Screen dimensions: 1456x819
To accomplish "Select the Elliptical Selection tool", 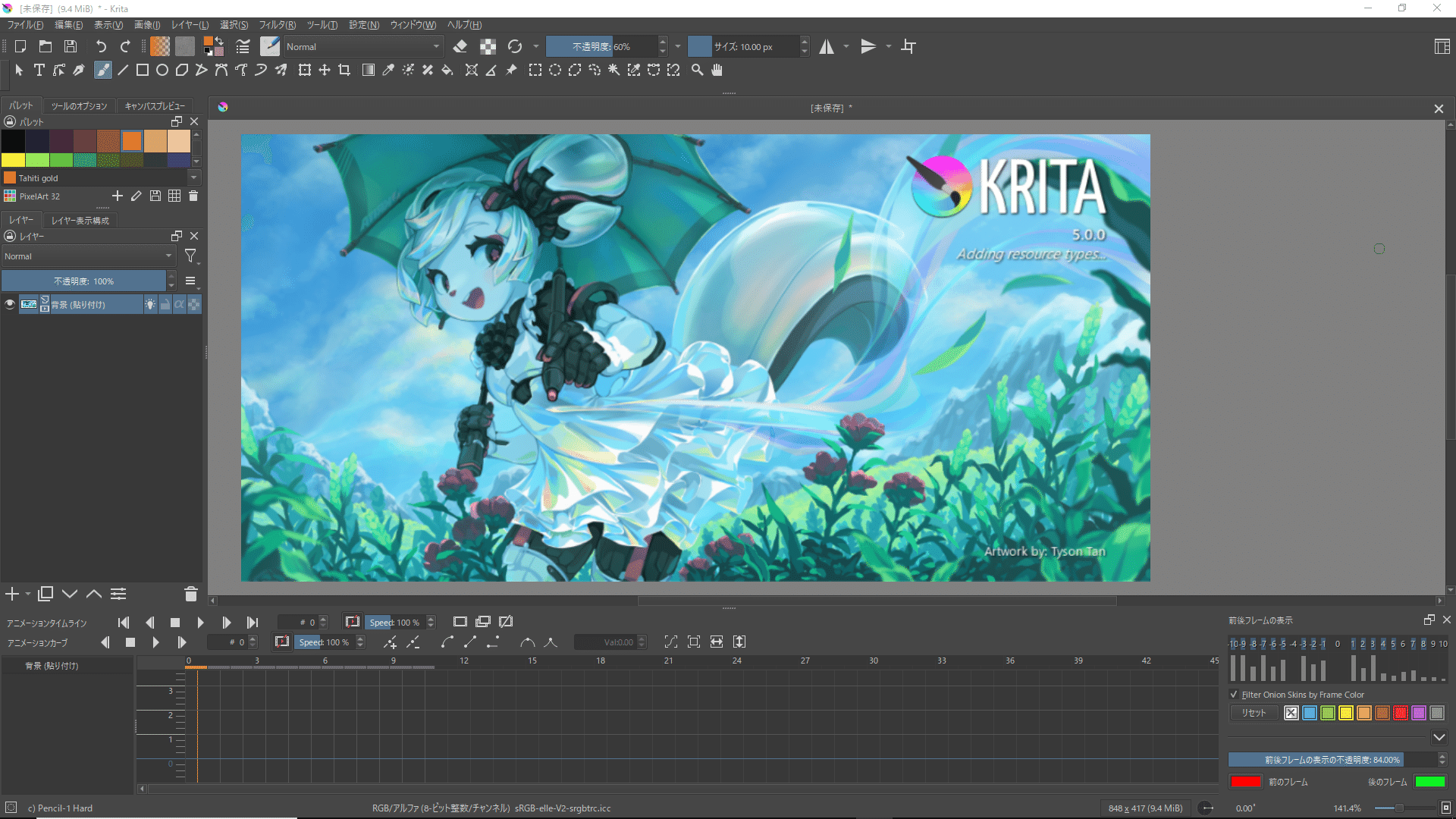I will click(x=555, y=70).
